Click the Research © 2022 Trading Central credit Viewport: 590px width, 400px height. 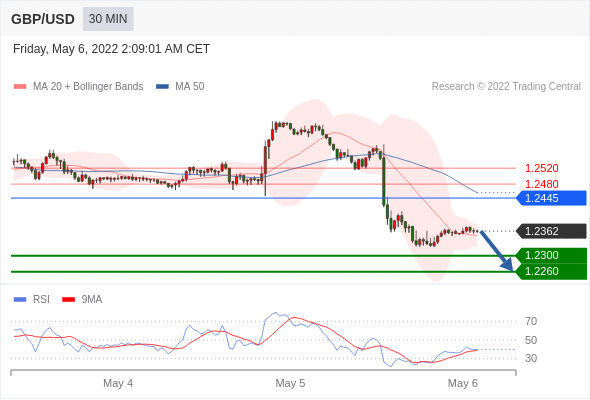point(506,87)
